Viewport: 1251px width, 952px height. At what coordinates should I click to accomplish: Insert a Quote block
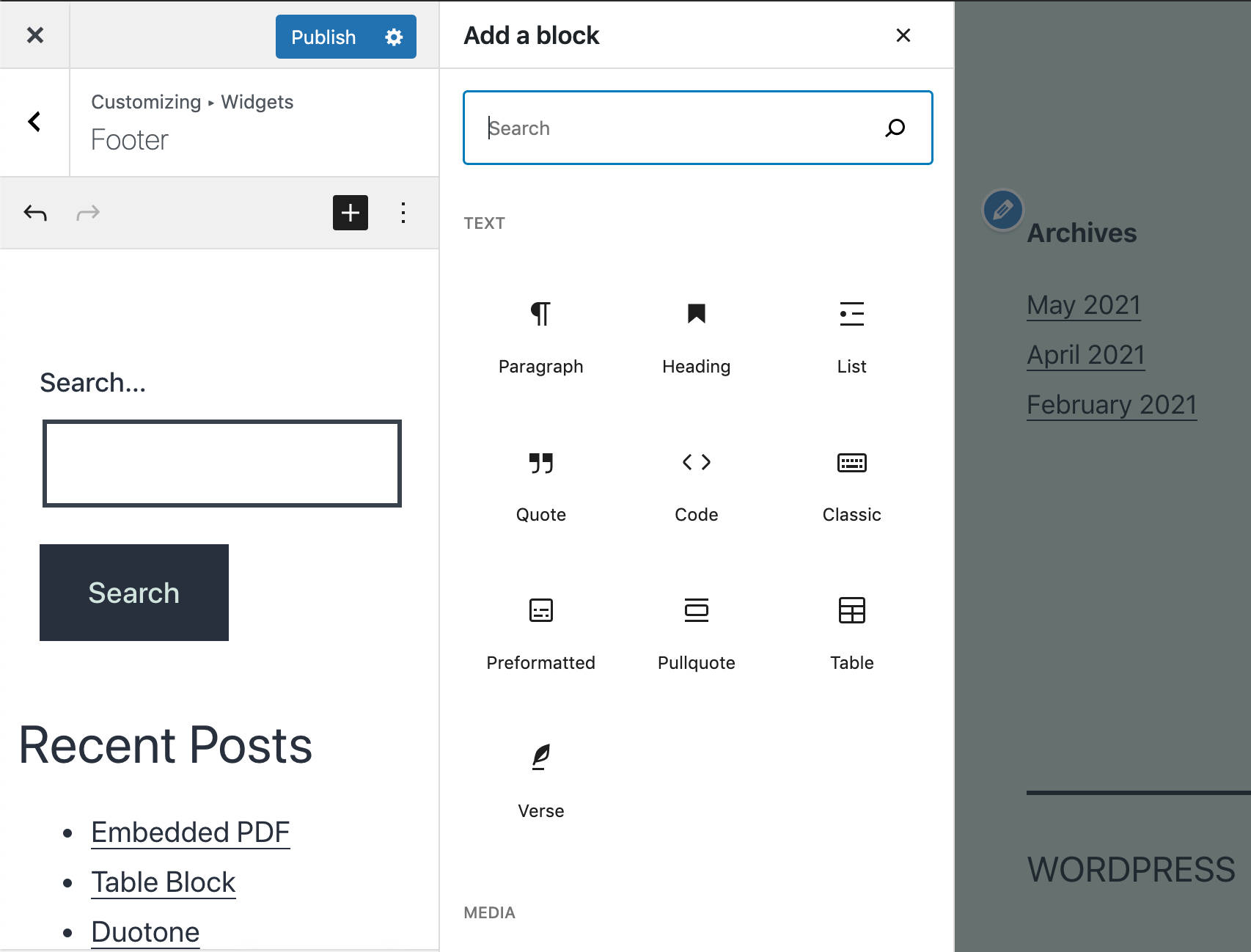coord(540,486)
